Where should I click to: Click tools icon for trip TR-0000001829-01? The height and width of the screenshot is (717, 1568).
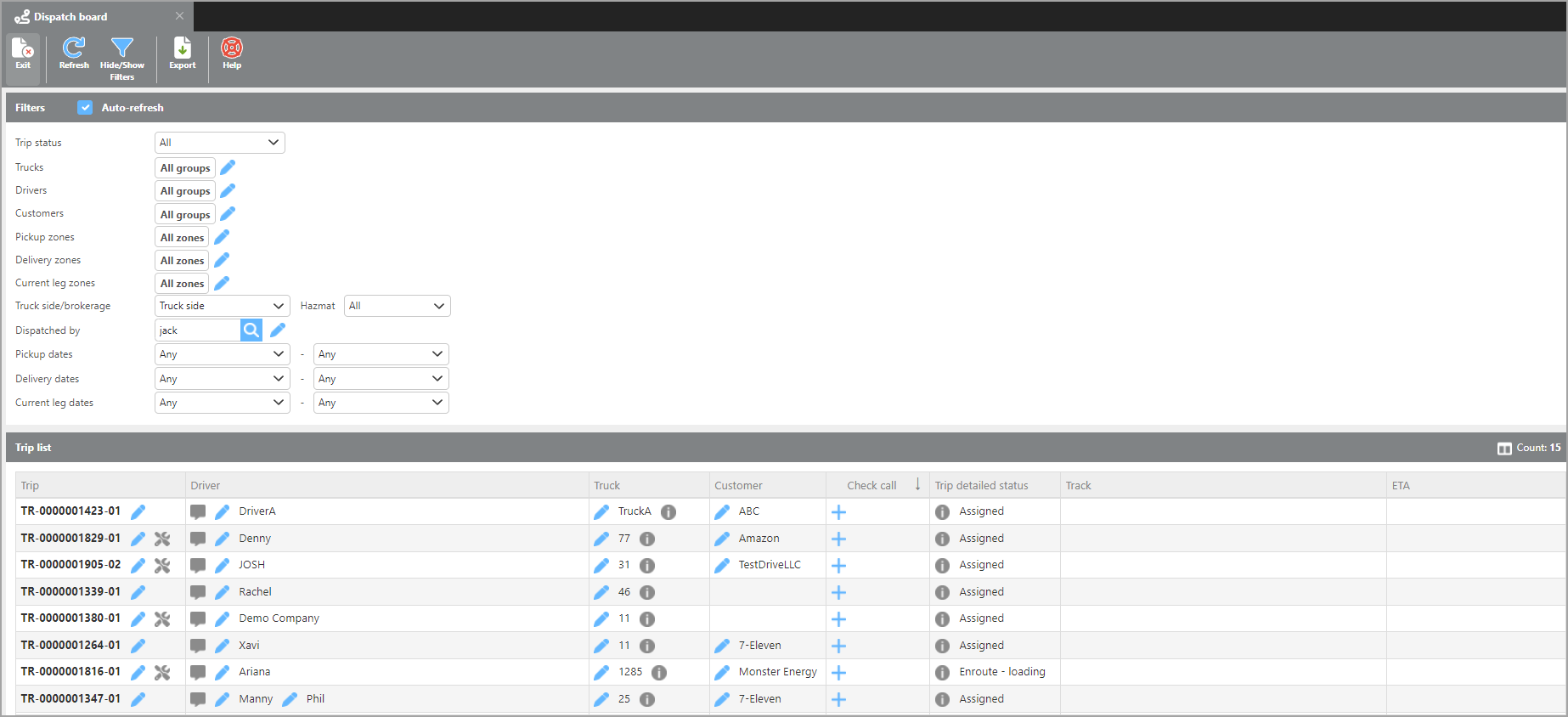pos(162,539)
